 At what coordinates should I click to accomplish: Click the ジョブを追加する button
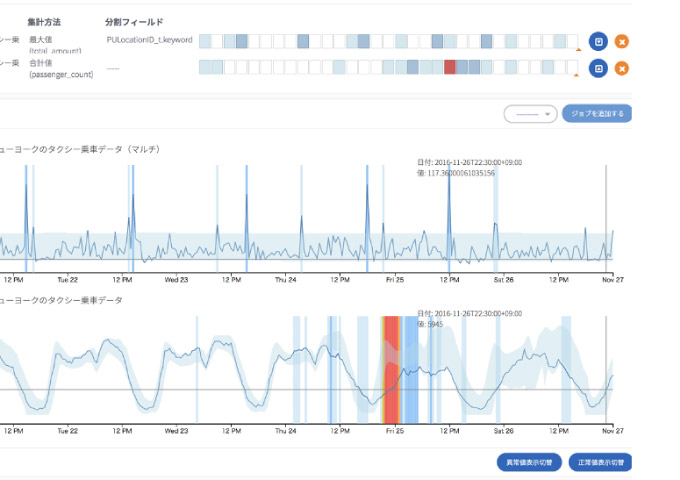tap(597, 114)
